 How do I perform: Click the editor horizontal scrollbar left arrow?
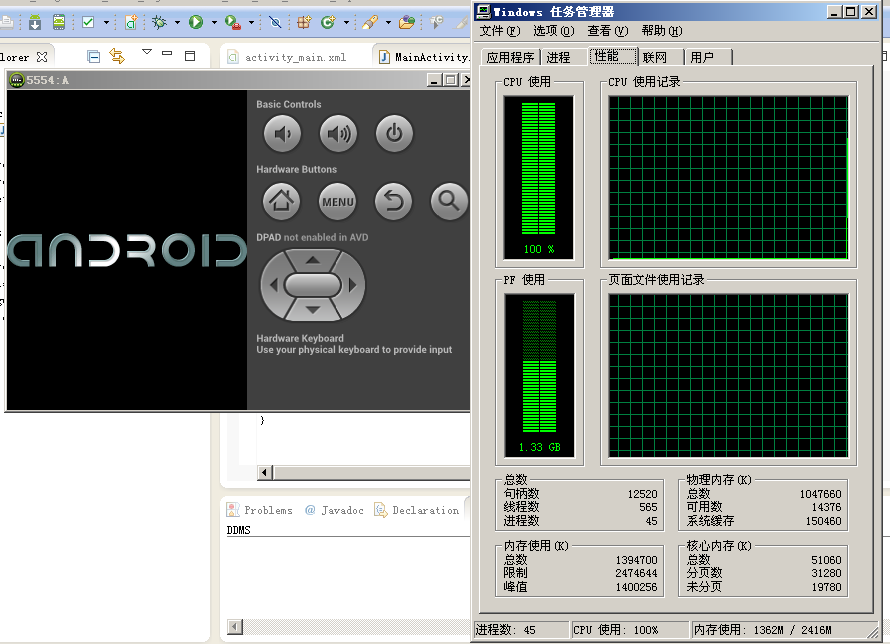coord(265,472)
